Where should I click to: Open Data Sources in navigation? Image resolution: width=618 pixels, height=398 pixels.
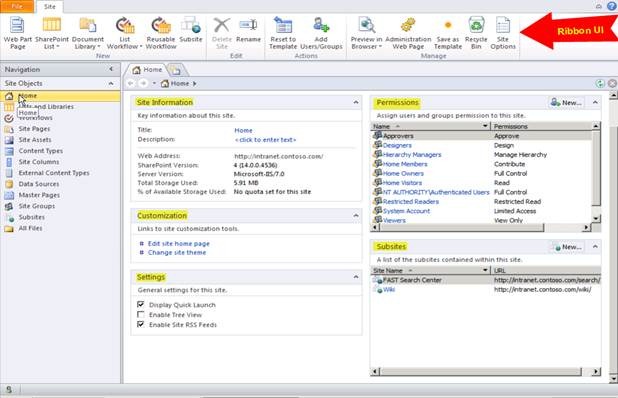coord(39,184)
